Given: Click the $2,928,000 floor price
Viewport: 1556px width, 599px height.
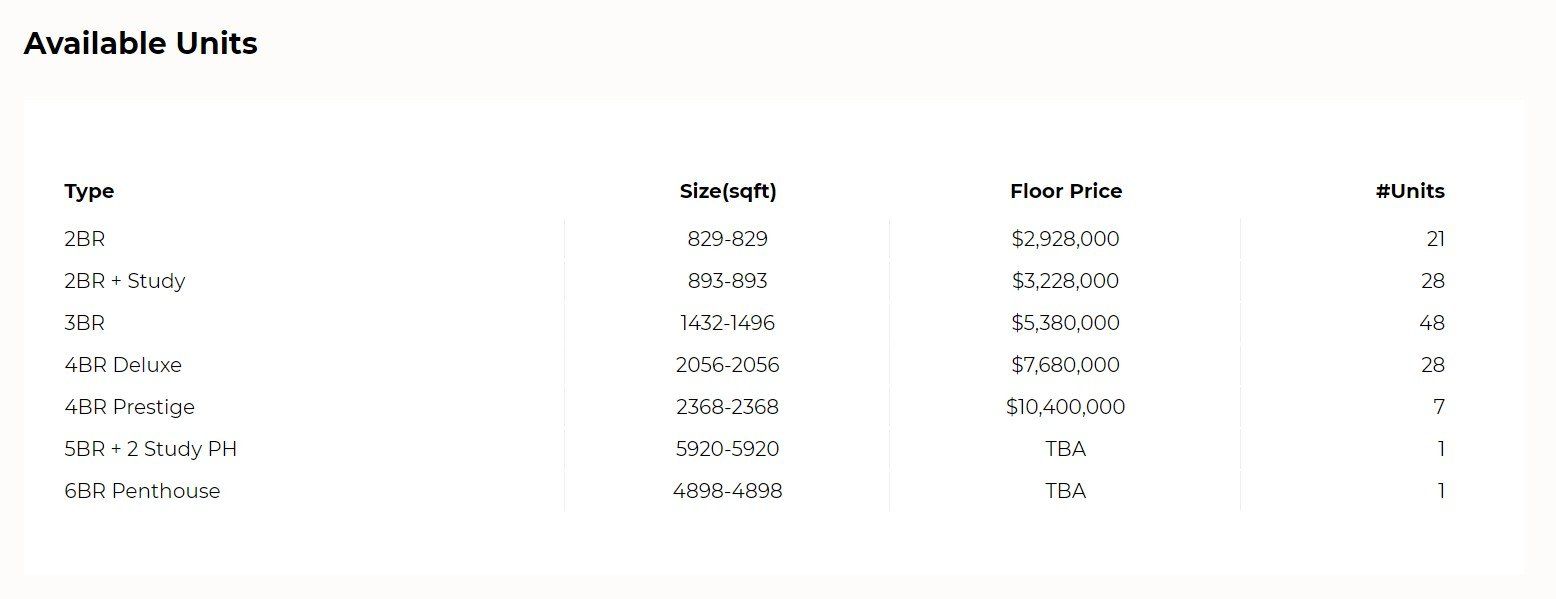Looking at the screenshot, I should 1065,239.
